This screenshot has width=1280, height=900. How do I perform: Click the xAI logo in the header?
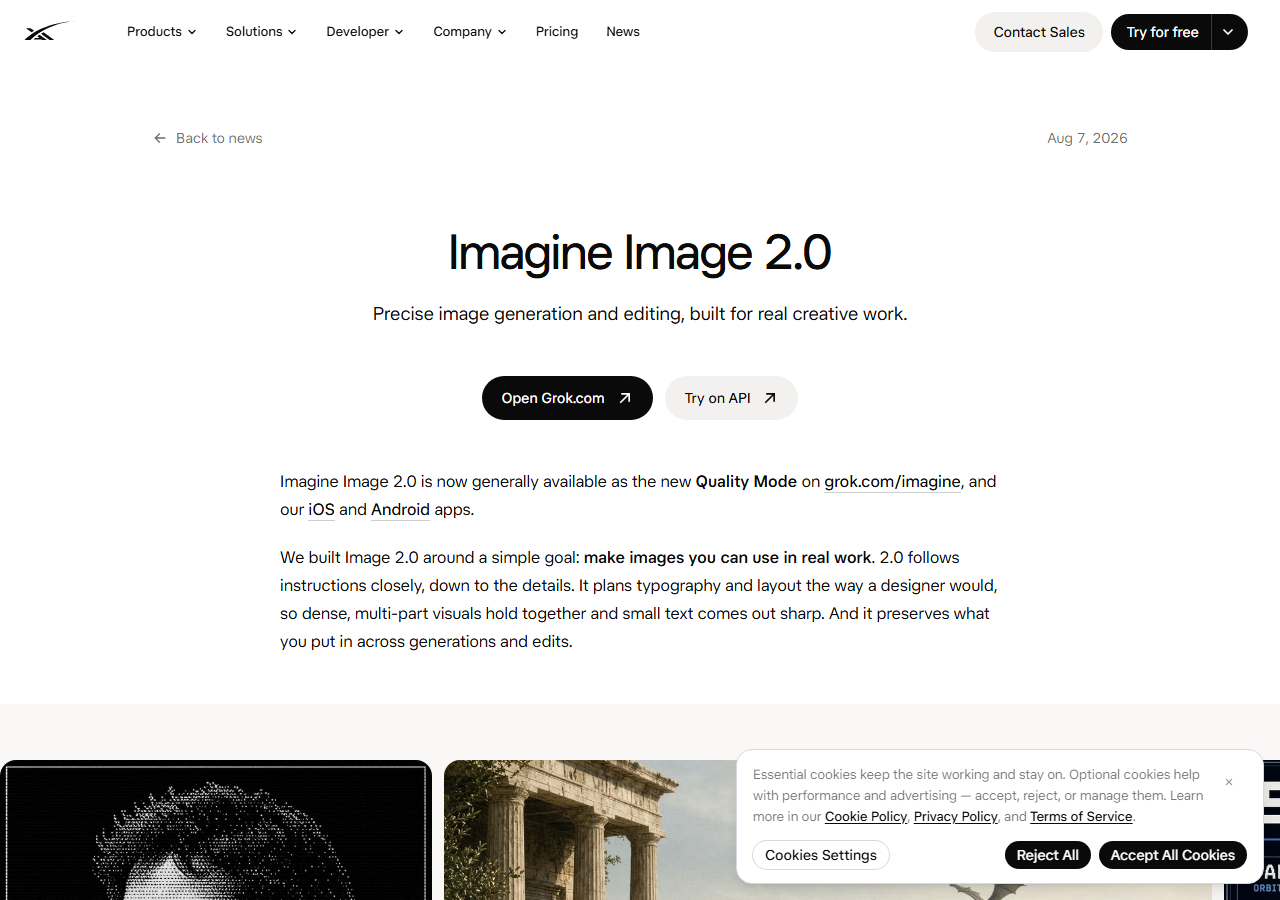pos(48,32)
